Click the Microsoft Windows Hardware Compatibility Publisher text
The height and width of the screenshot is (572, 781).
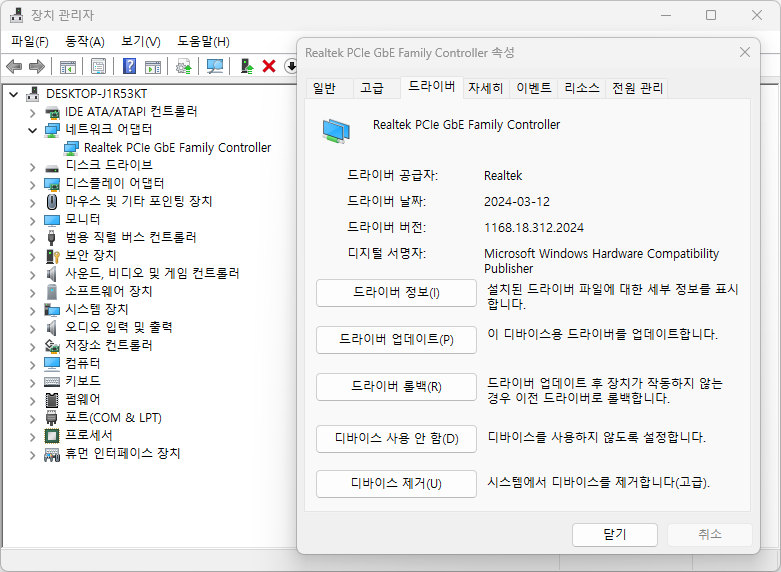(x=601, y=261)
